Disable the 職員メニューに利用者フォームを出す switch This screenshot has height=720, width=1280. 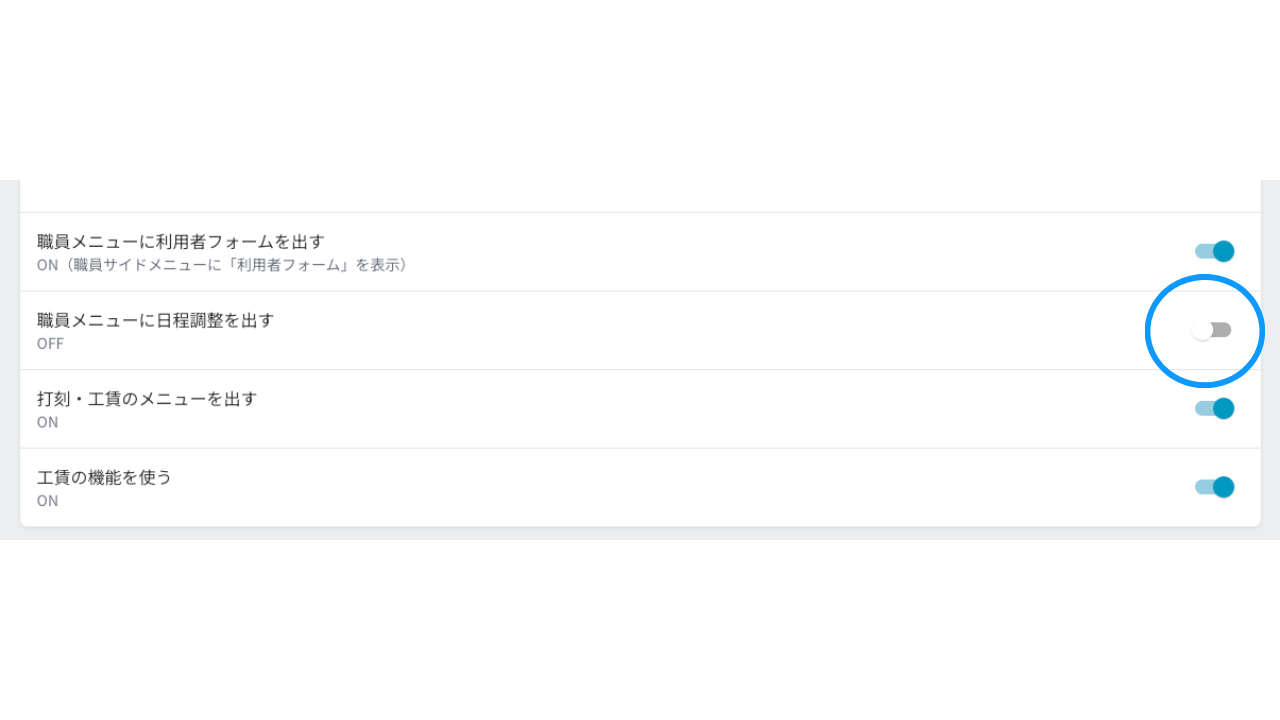click(1214, 251)
